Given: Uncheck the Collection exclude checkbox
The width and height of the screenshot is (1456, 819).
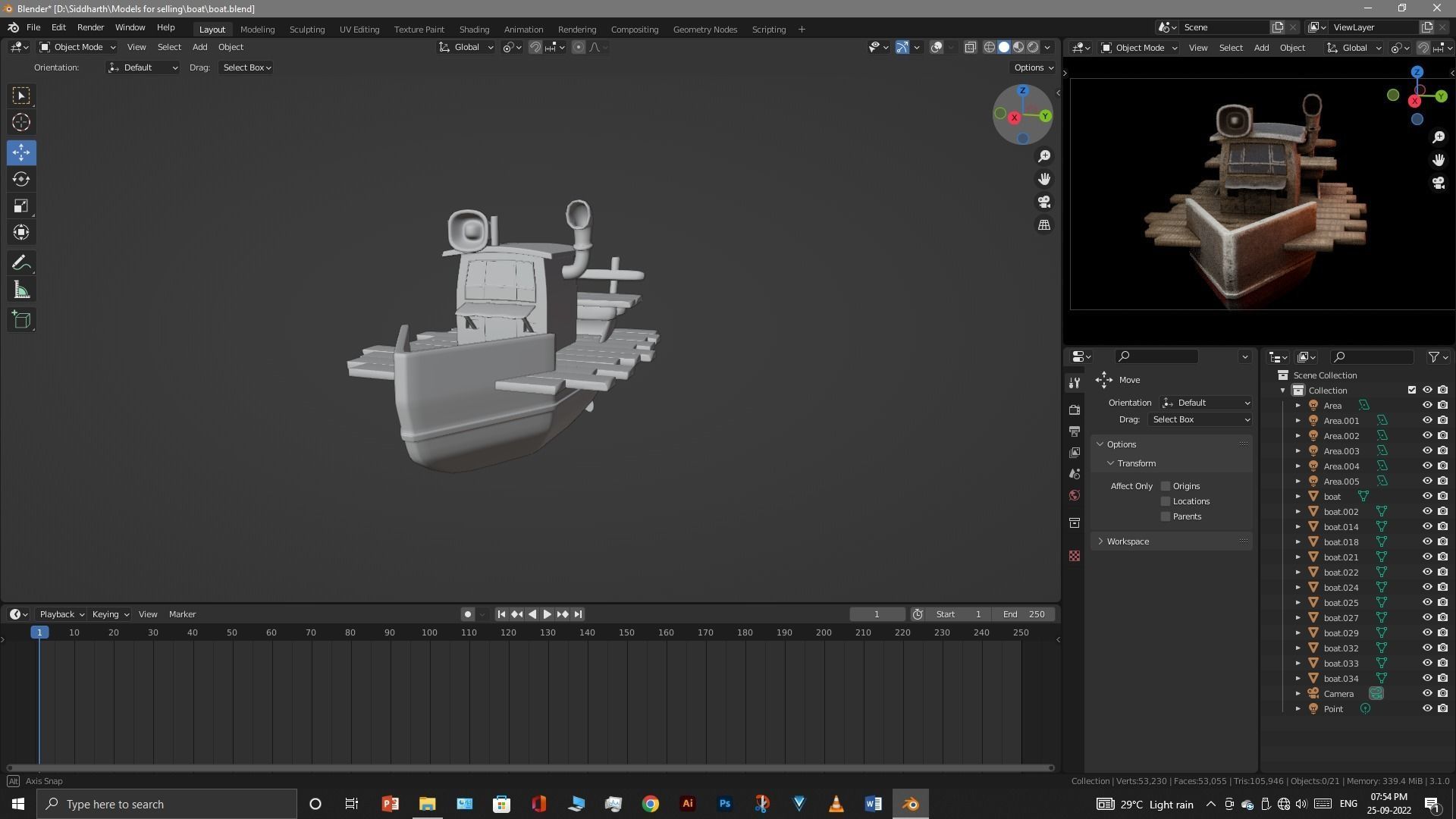Looking at the screenshot, I should pos(1411,390).
